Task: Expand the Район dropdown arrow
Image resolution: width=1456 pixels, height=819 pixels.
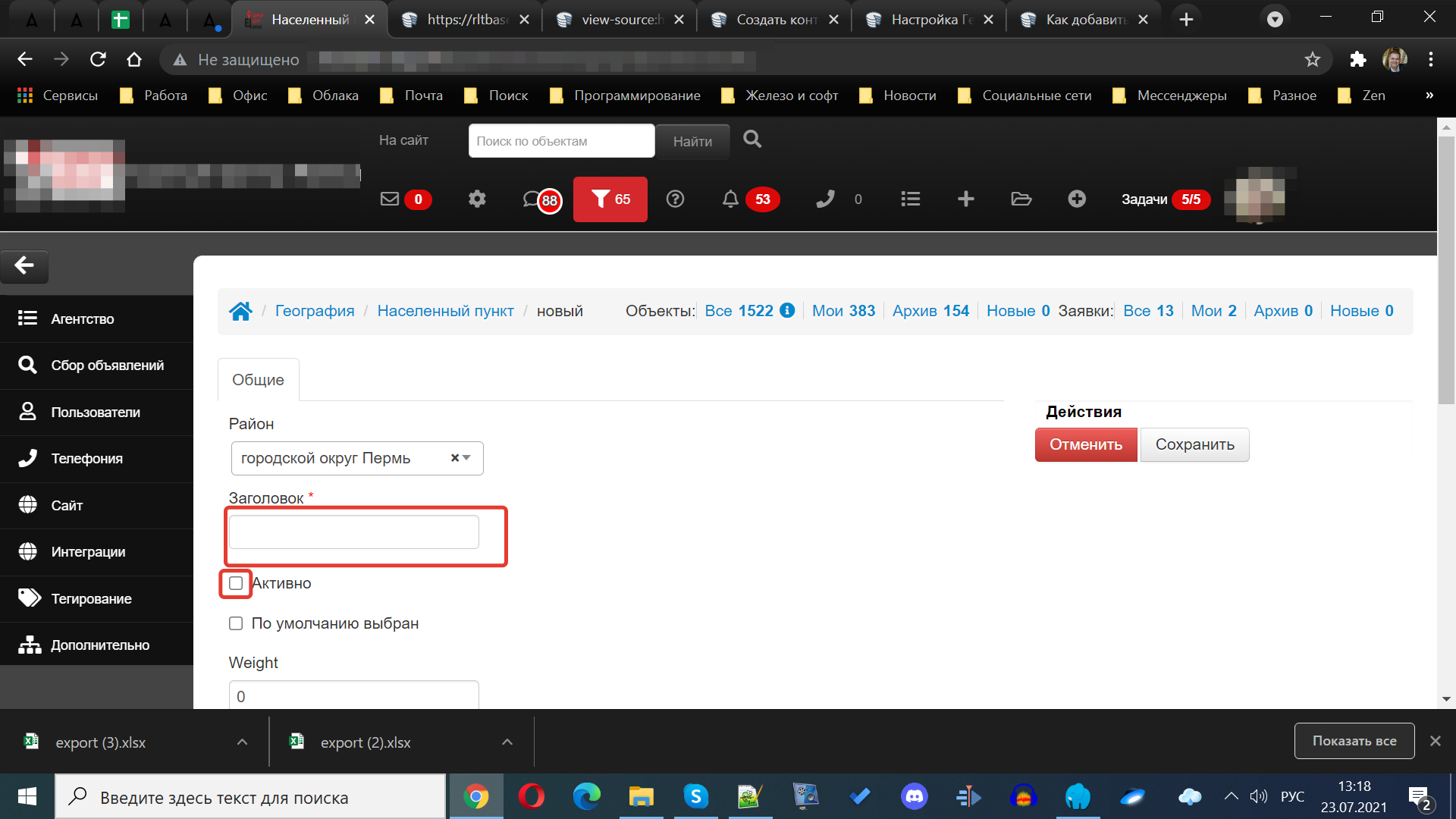Action: 466,458
